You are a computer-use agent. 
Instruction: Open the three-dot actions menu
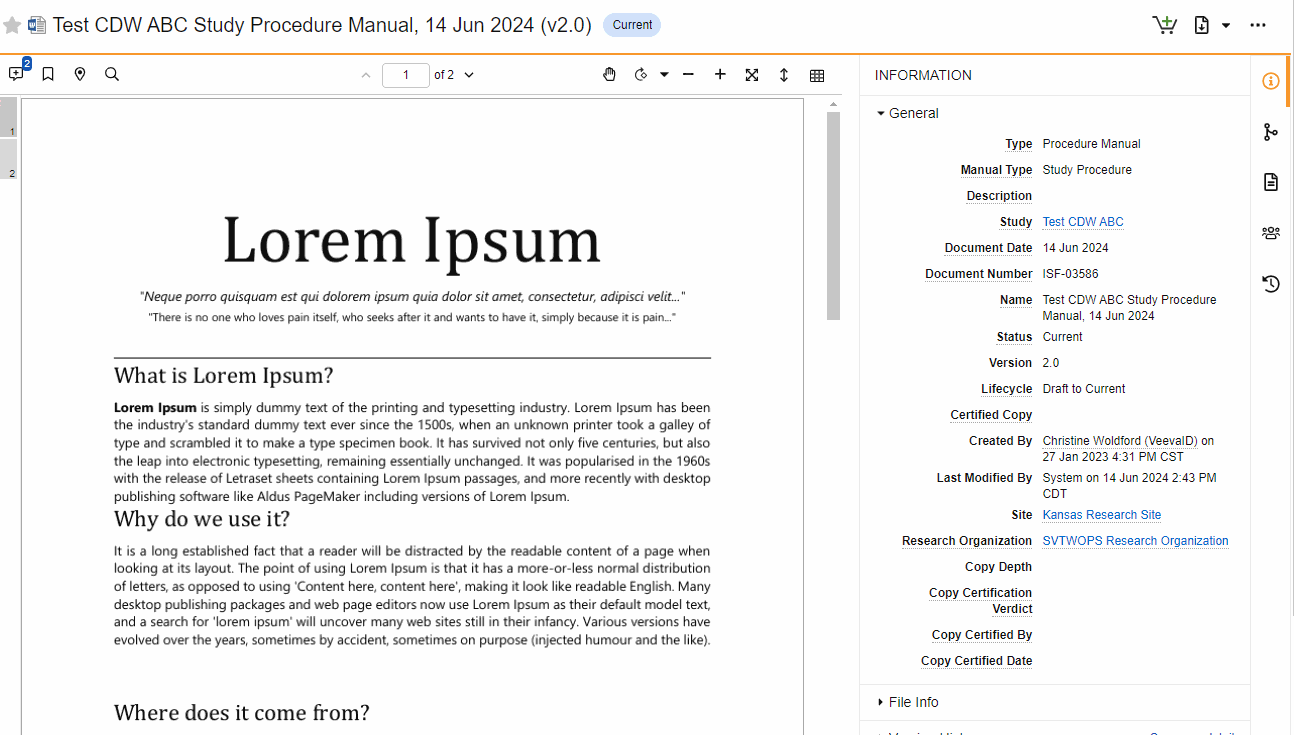click(x=1258, y=25)
